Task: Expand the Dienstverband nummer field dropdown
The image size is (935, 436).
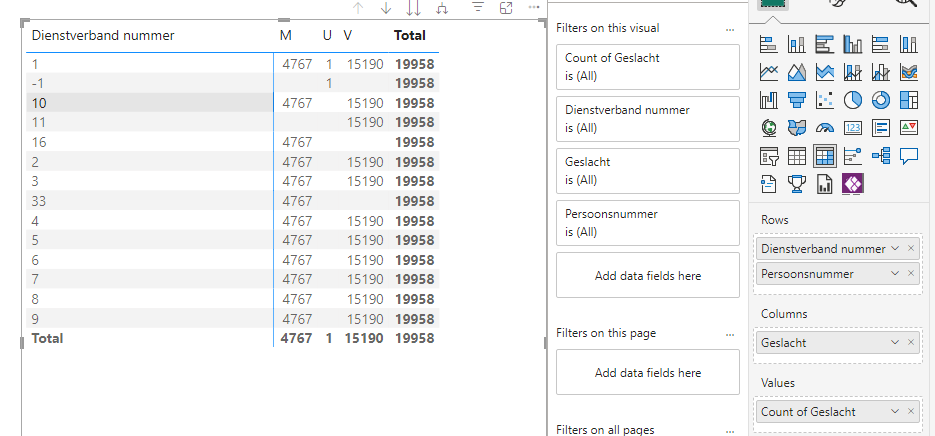Action: coord(895,248)
